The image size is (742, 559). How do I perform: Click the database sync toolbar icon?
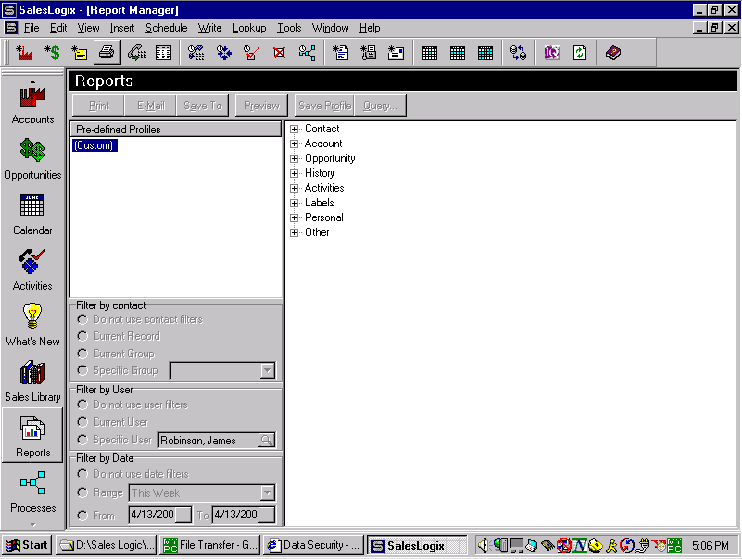tap(518, 53)
